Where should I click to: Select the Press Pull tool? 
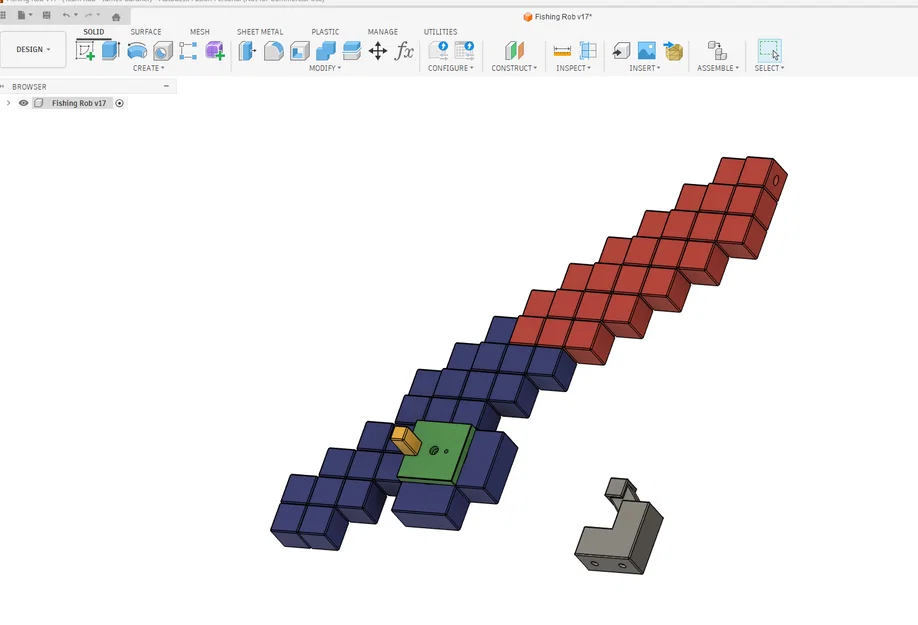pos(248,51)
